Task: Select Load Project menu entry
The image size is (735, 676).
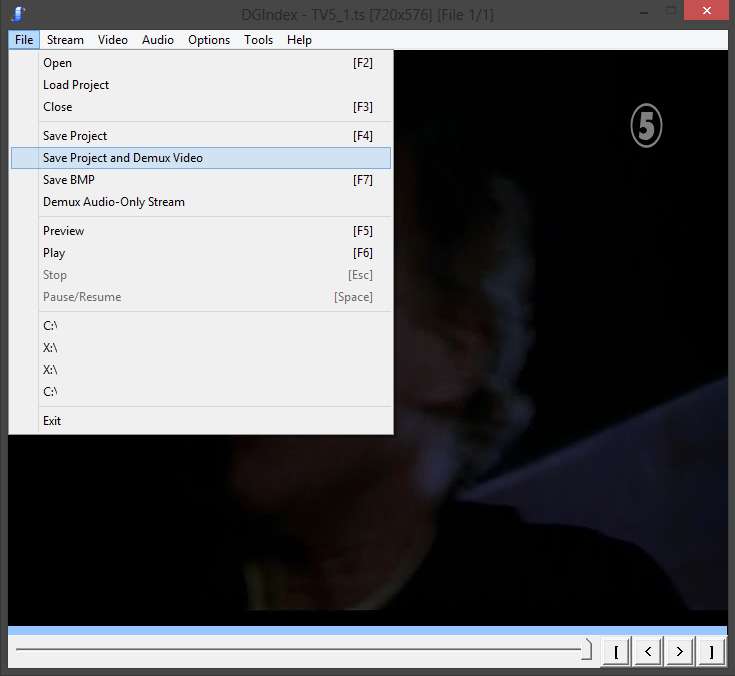Action: click(x=76, y=85)
